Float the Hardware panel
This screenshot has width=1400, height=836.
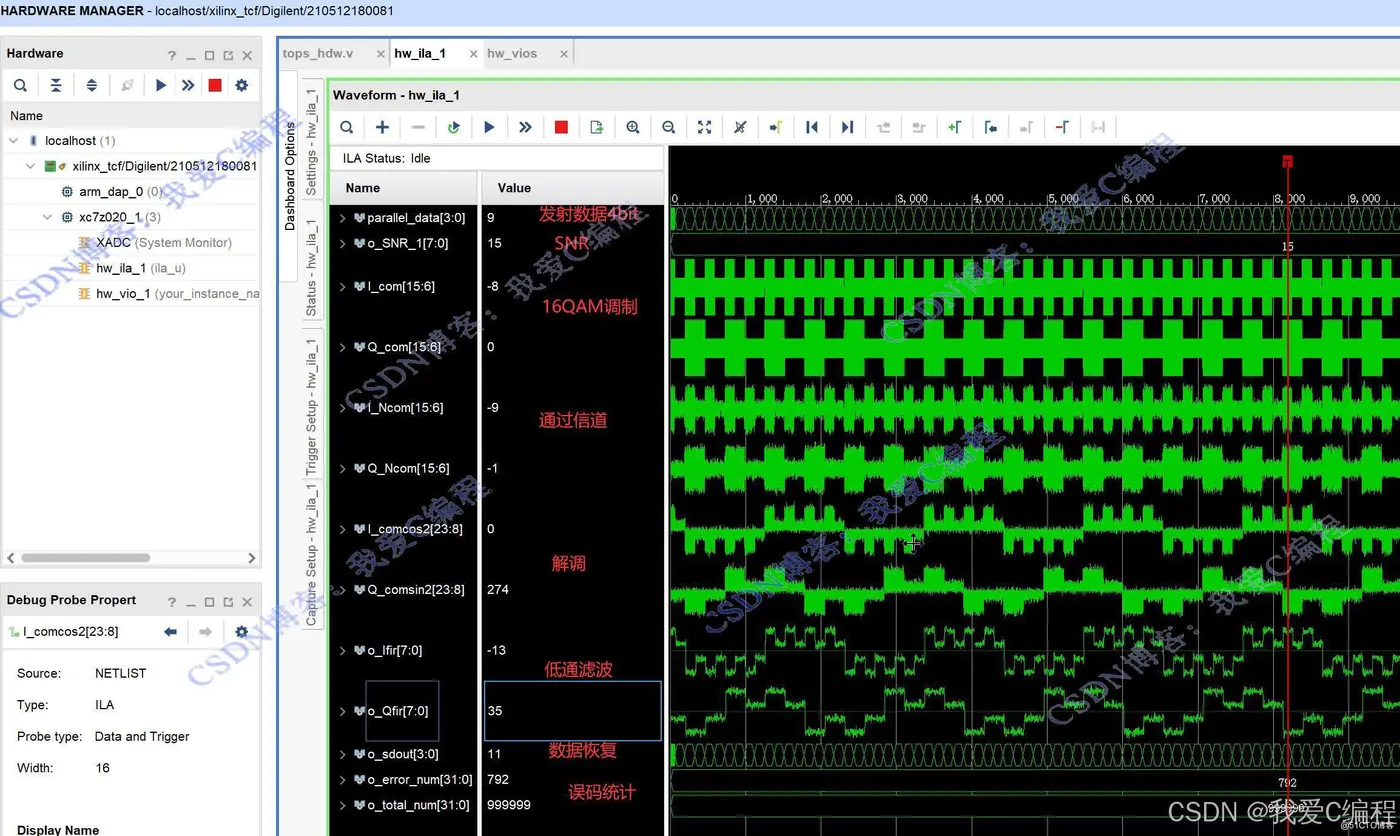click(x=228, y=55)
